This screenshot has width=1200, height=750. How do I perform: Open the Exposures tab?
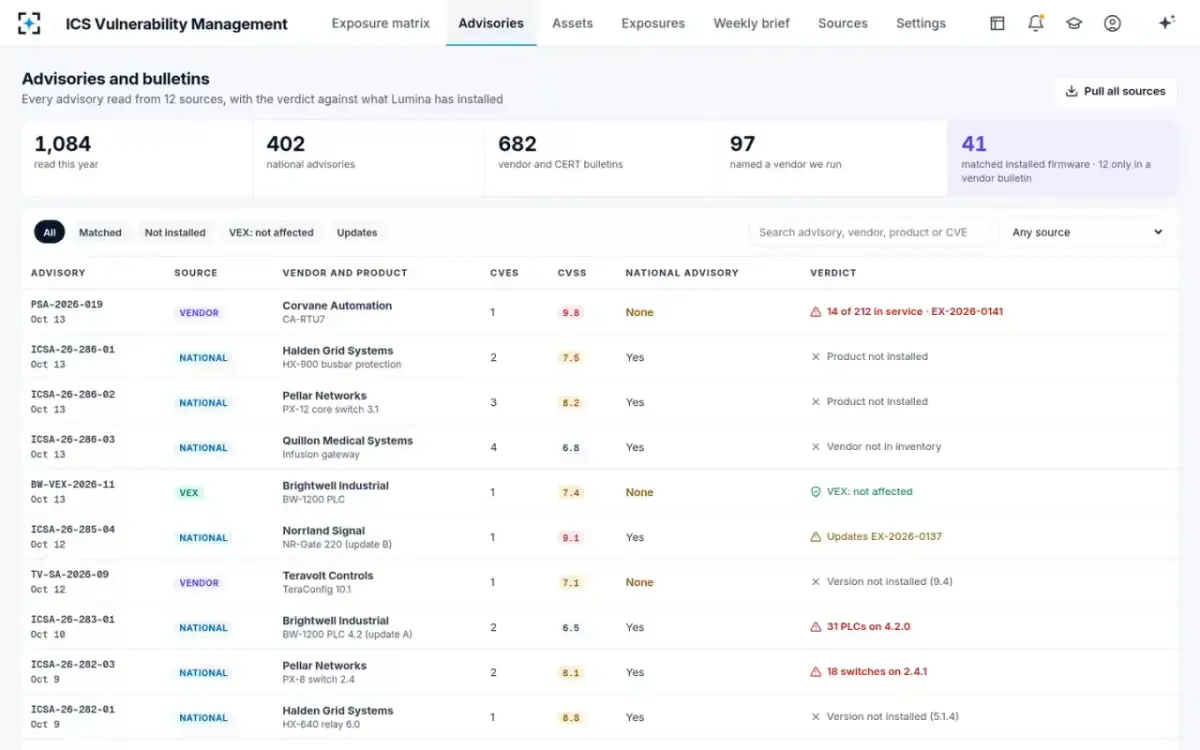tap(653, 23)
